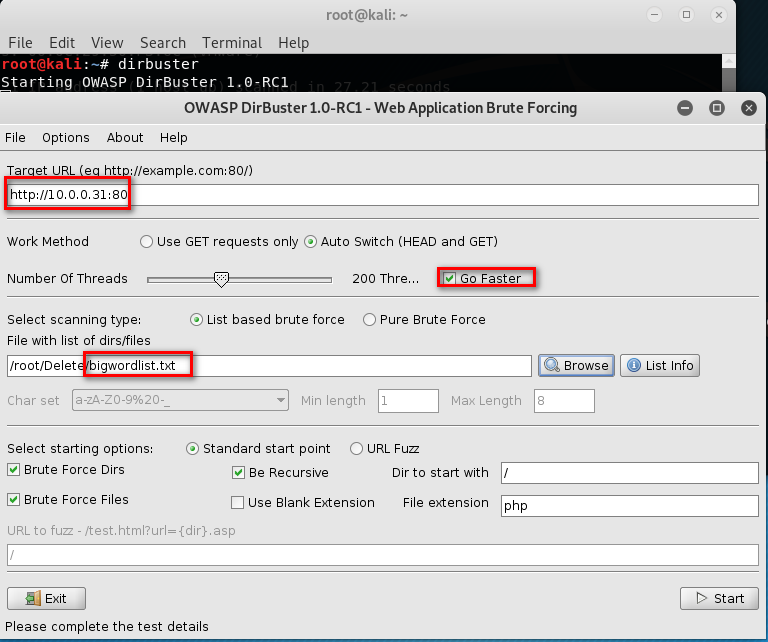
Task: Open the Char set dropdown
Action: coord(180,400)
